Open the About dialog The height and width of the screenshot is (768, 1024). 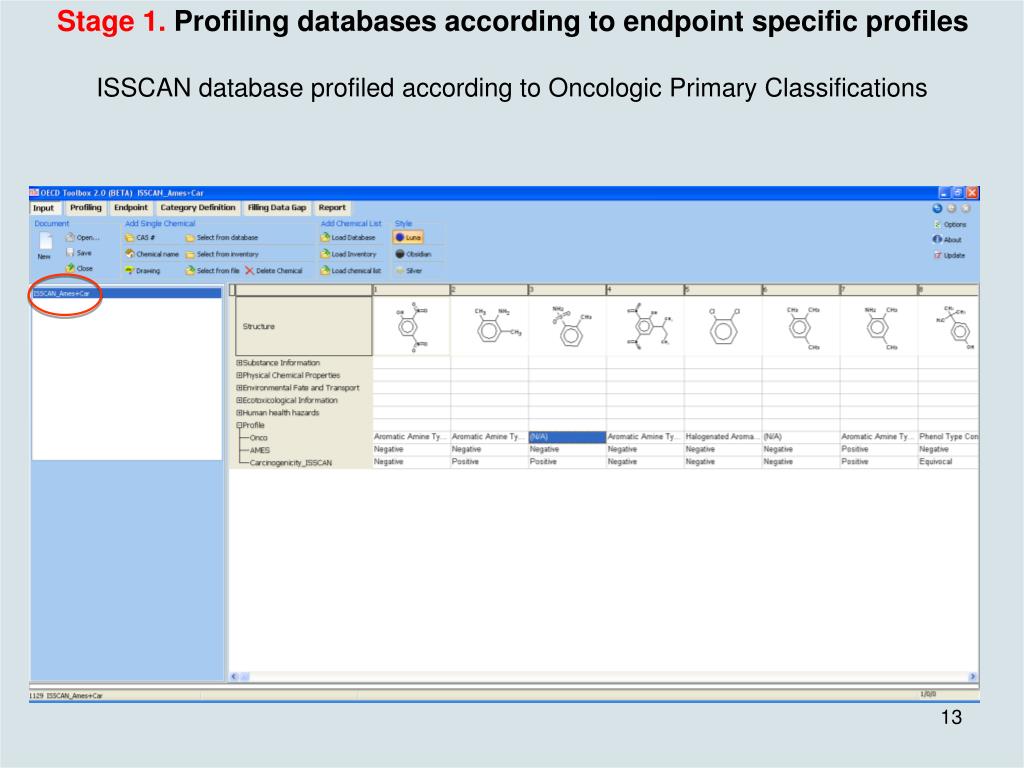click(948, 240)
